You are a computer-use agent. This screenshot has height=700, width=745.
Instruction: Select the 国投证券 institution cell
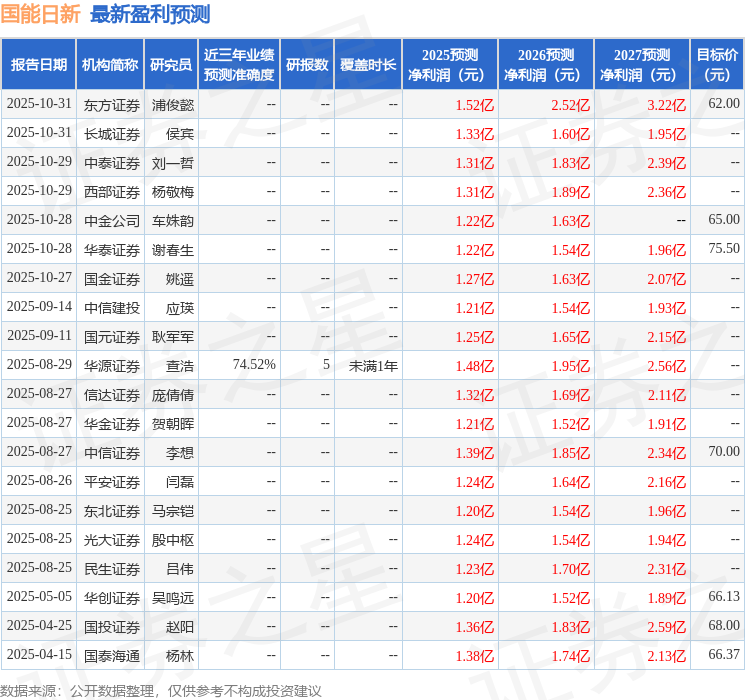(x=112, y=627)
